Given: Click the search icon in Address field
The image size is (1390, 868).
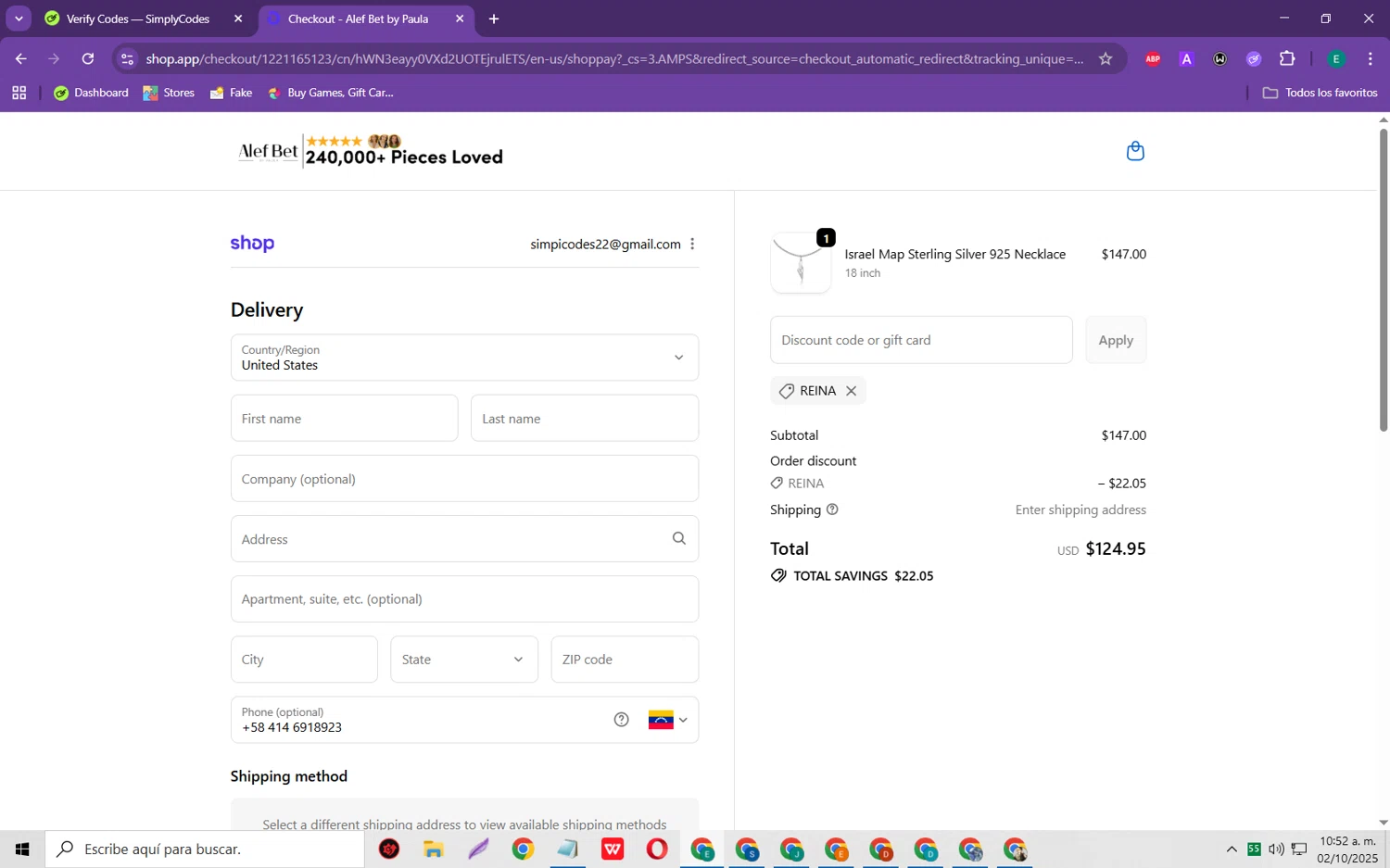Looking at the screenshot, I should point(679,538).
